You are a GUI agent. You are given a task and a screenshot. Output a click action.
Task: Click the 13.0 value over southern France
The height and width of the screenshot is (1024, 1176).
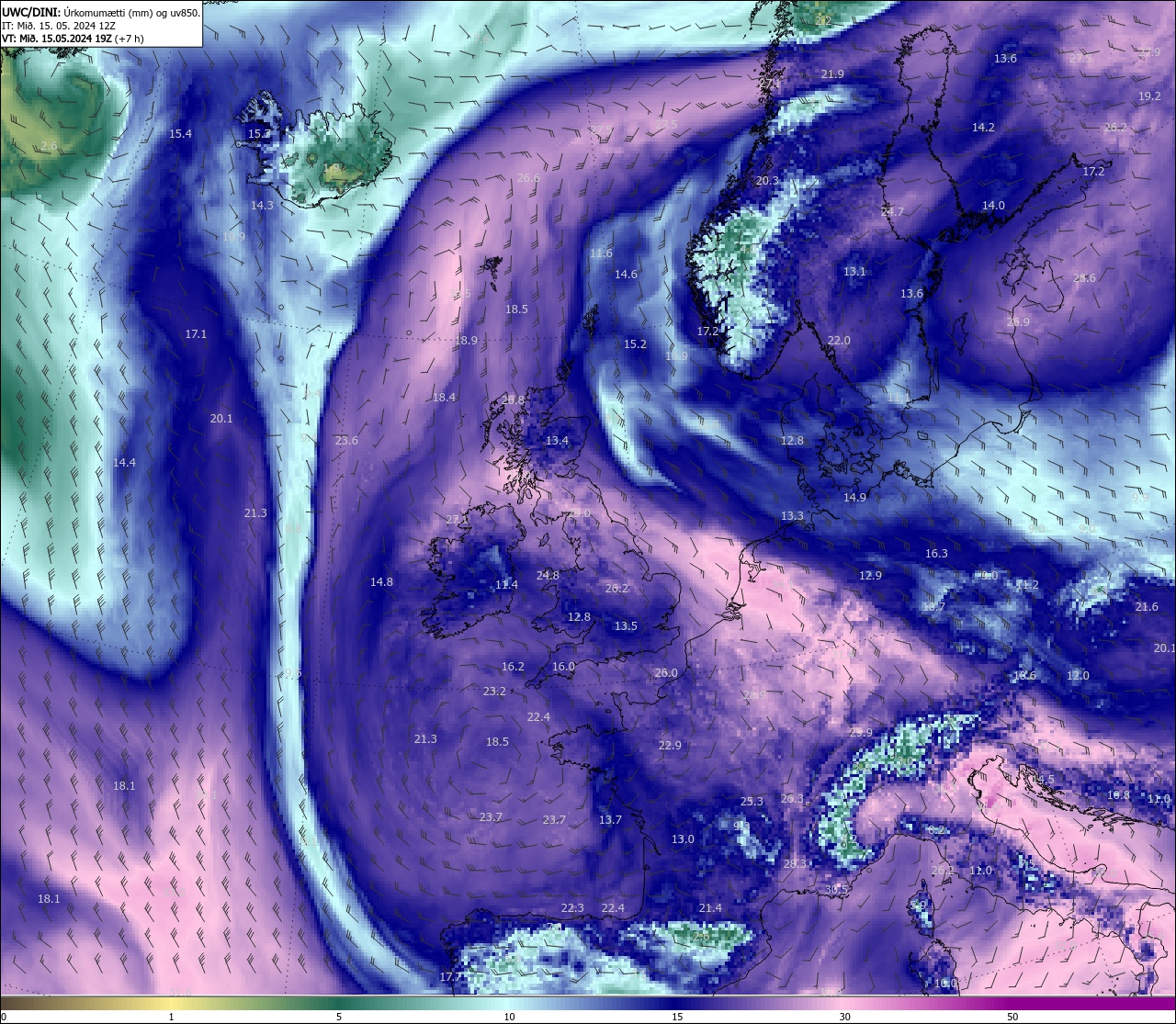[683, 839]
